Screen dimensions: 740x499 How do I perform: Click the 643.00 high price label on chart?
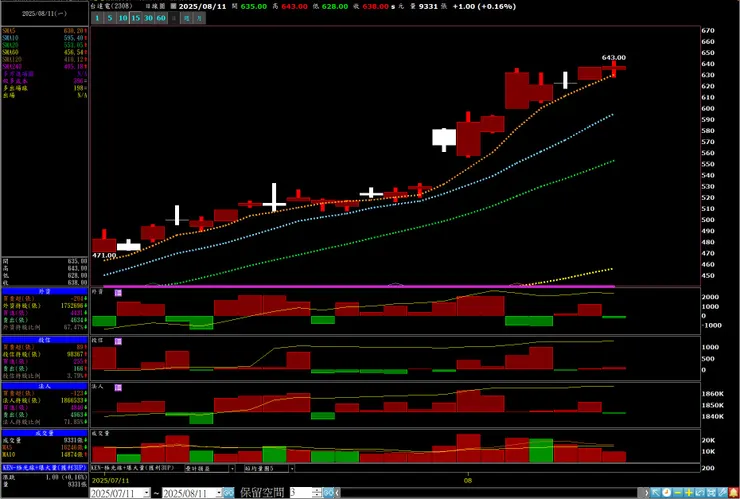pyautogui.click(x=614, y=58)
